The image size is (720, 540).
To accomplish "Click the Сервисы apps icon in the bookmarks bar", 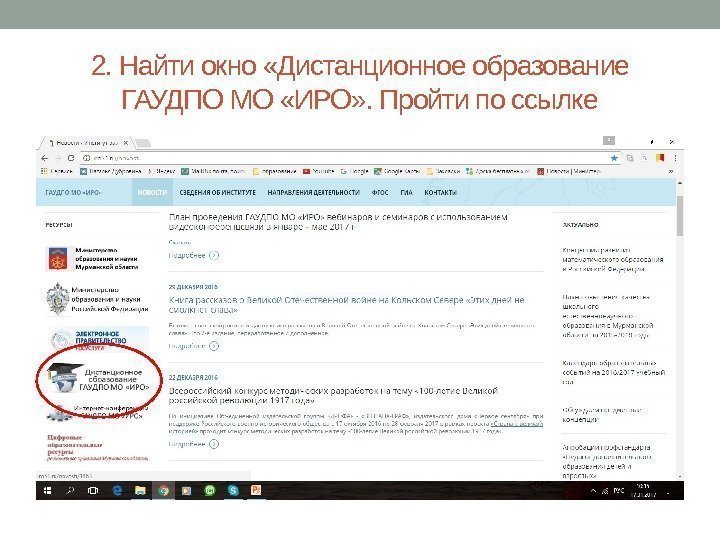I will coord(57,171).
